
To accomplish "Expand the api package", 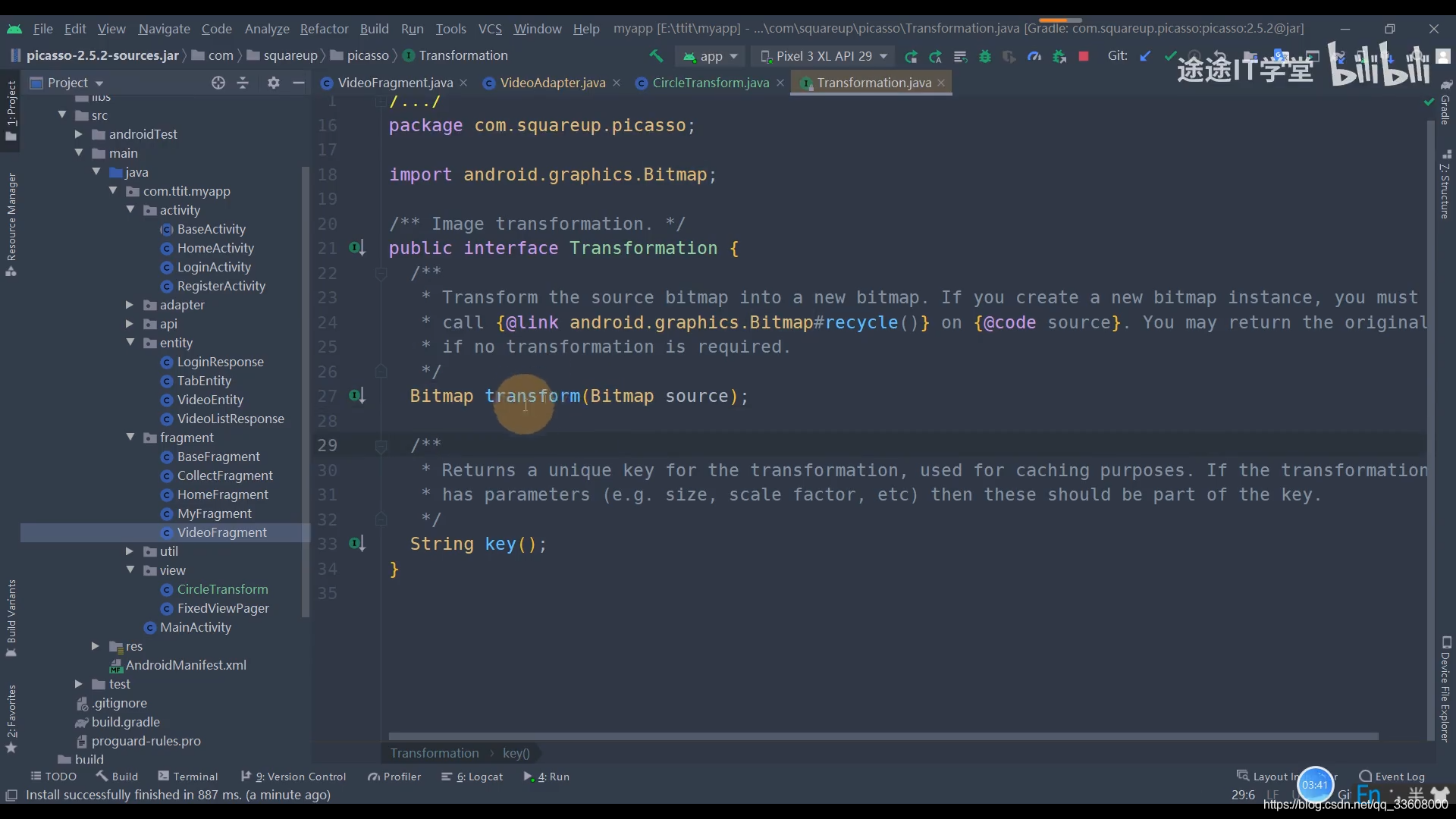I will click(x=129, y=324).
